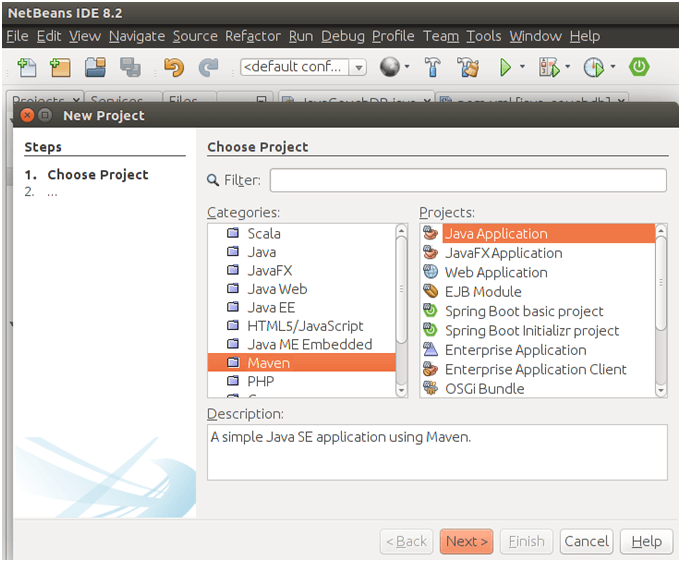Select OSGi Bundle project type

(538, 388)
